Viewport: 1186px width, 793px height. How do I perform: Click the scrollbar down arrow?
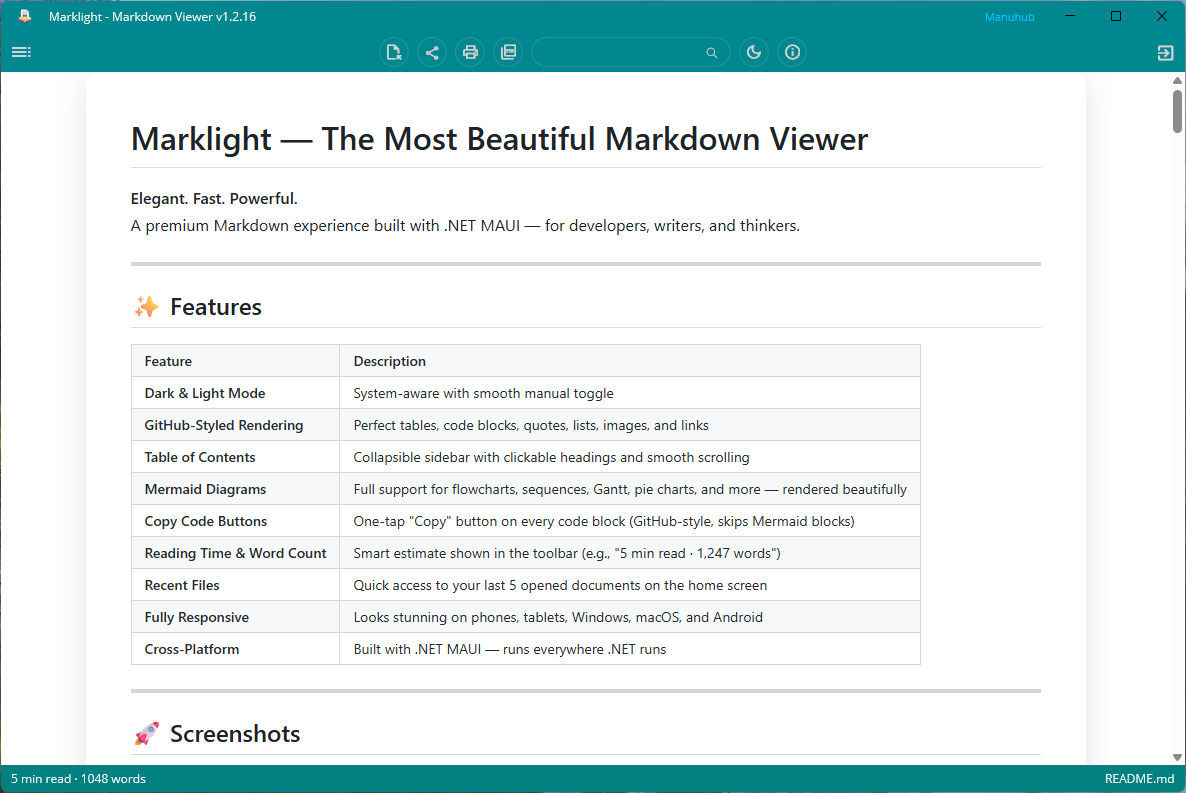(x=1177, y=757)
